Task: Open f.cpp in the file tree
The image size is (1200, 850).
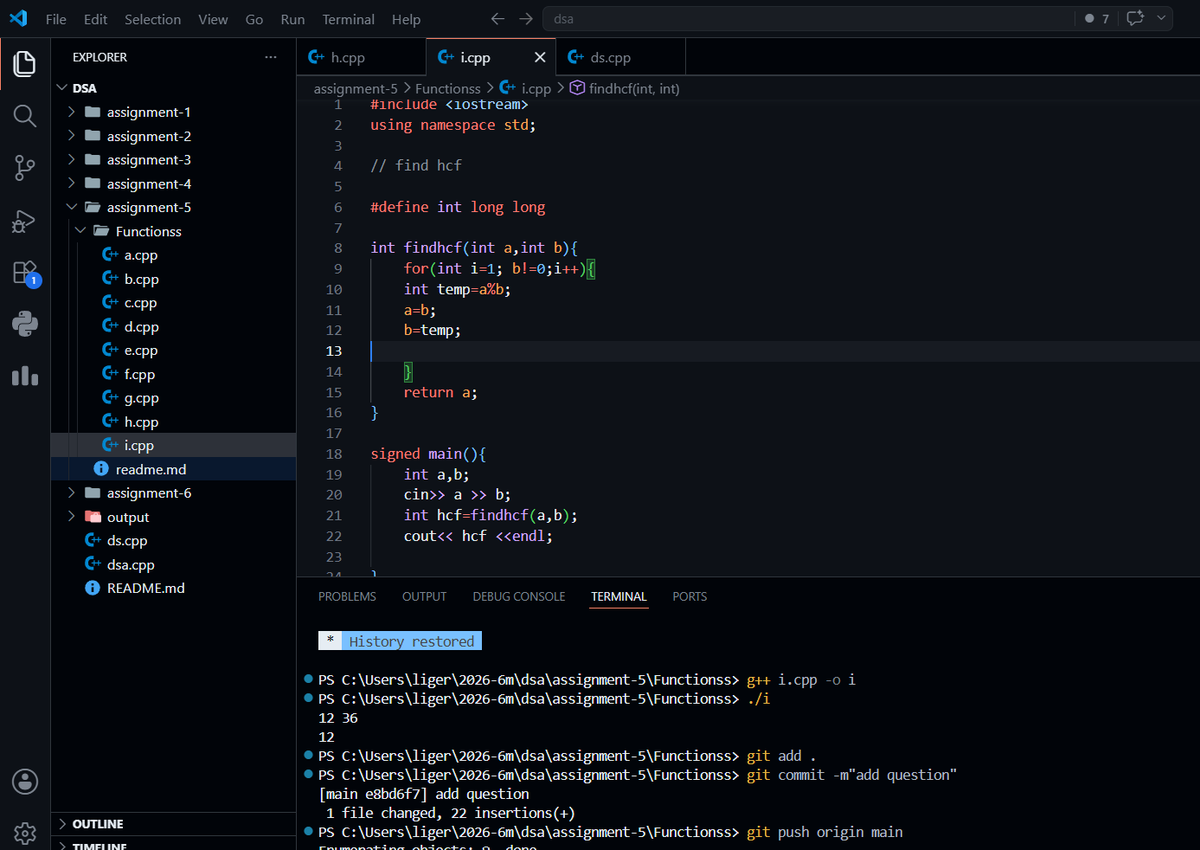Action: click(x=173, y=374)
